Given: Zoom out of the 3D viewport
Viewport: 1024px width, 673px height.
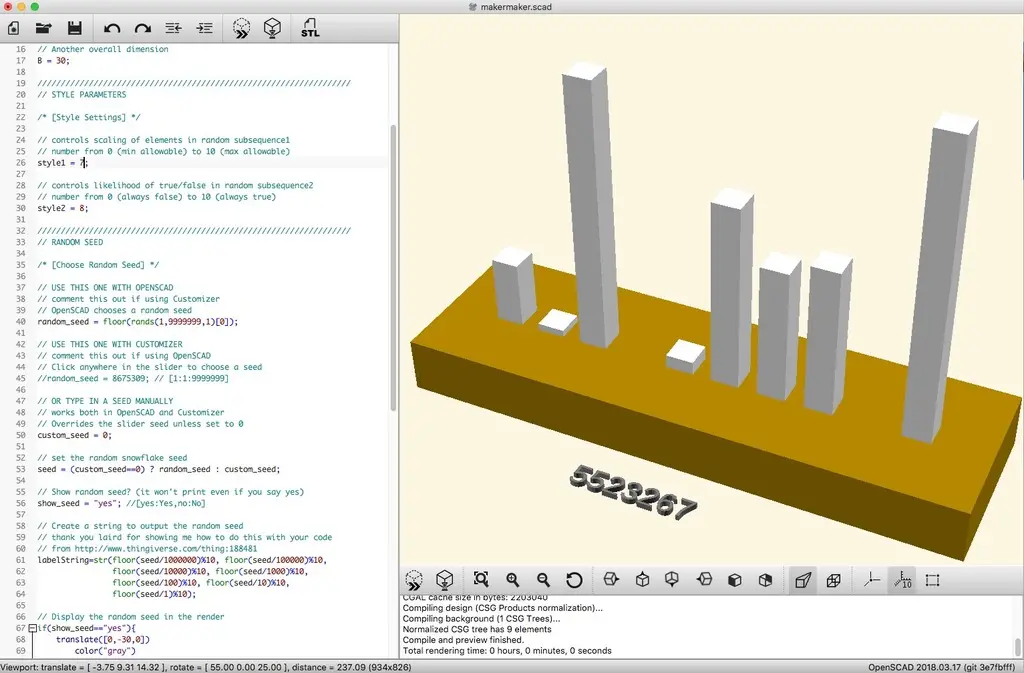Looking at the screenshot, I should pos(543,580).
